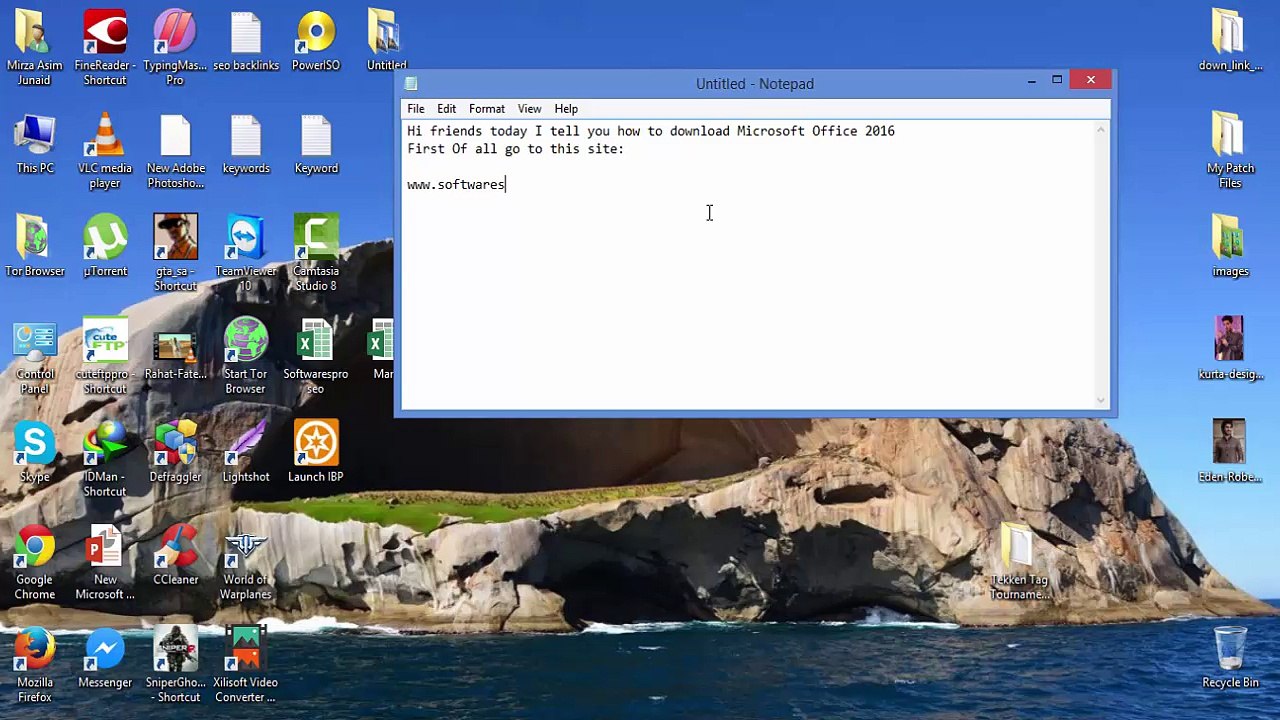Select the kurta-desig... image file
The width and height of the screenshot is (1280, 720).
1230,349
